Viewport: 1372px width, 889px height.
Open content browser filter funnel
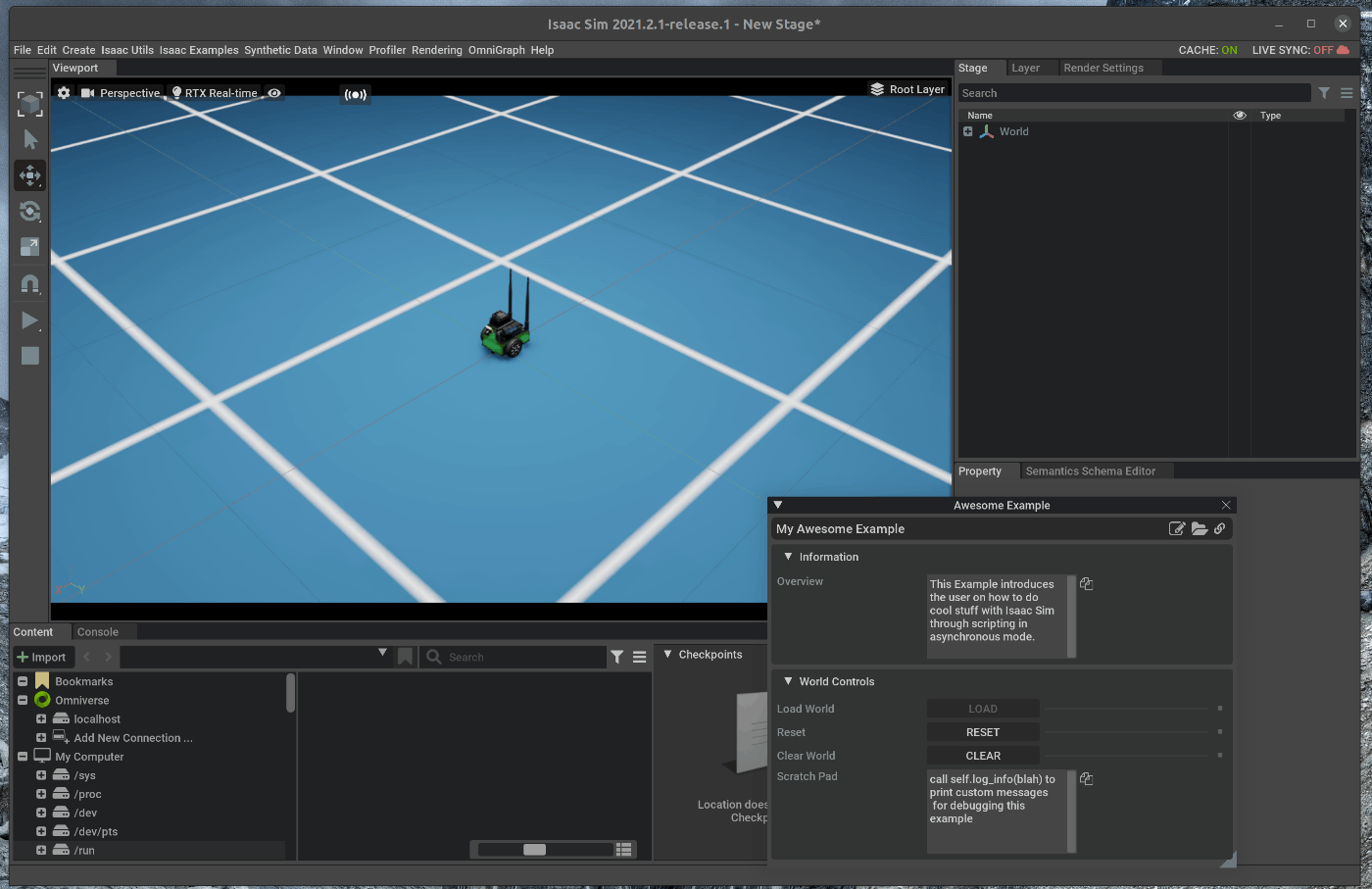[x=617, y=658]
